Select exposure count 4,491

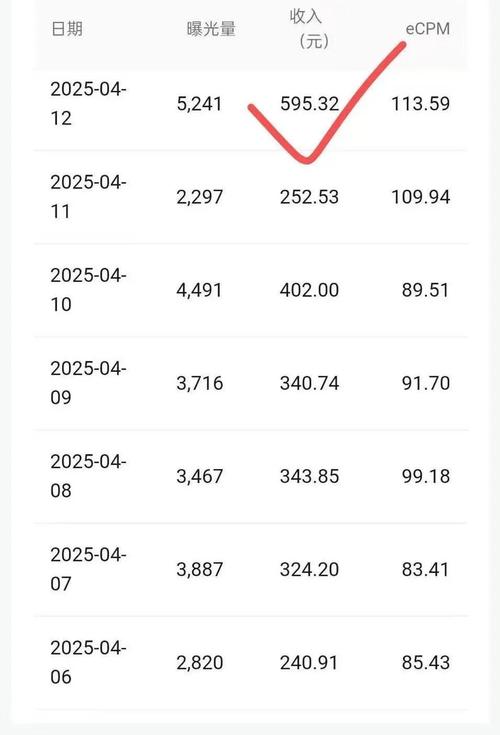[199, 290]
